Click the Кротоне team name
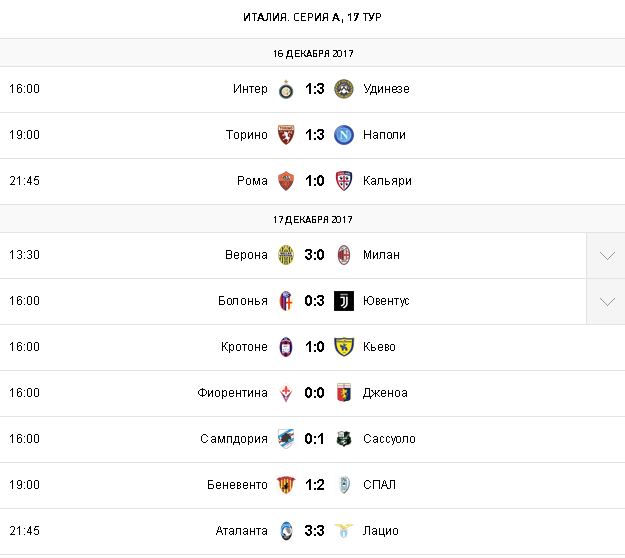Image resolution: width=625 pixels, height=558 pixels. coord(244,347)
